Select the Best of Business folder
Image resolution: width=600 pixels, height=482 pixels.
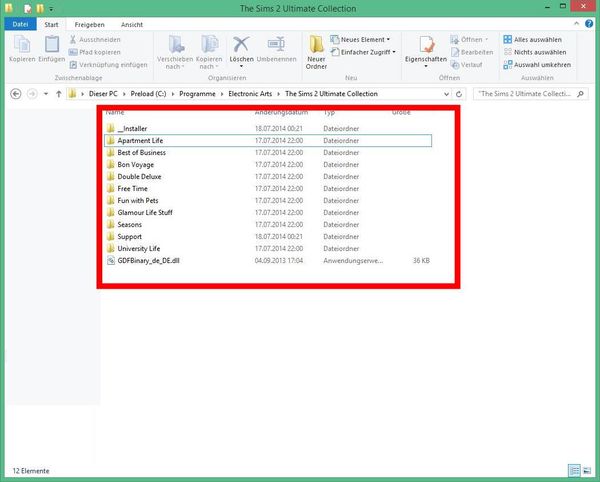tap(268, 153)
